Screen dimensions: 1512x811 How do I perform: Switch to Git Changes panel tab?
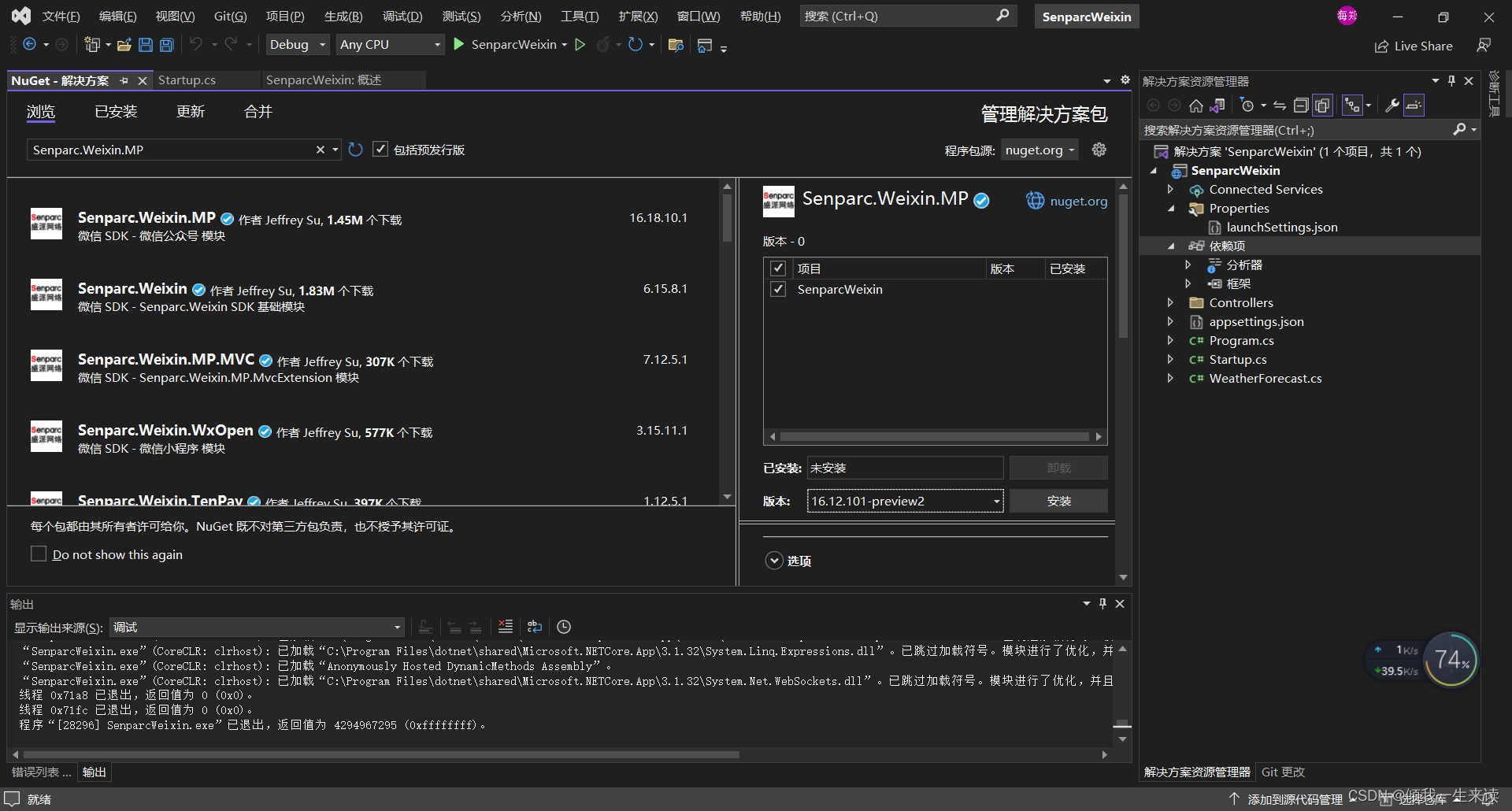(1283, 772)
